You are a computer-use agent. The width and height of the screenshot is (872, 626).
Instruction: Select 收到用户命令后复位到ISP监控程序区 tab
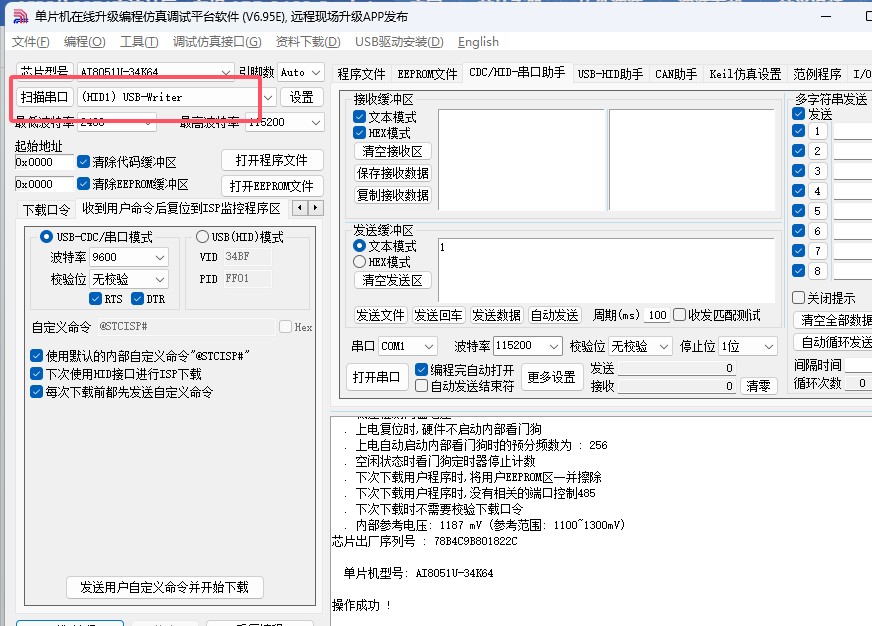pyautogui.click(x=181, y=208)
